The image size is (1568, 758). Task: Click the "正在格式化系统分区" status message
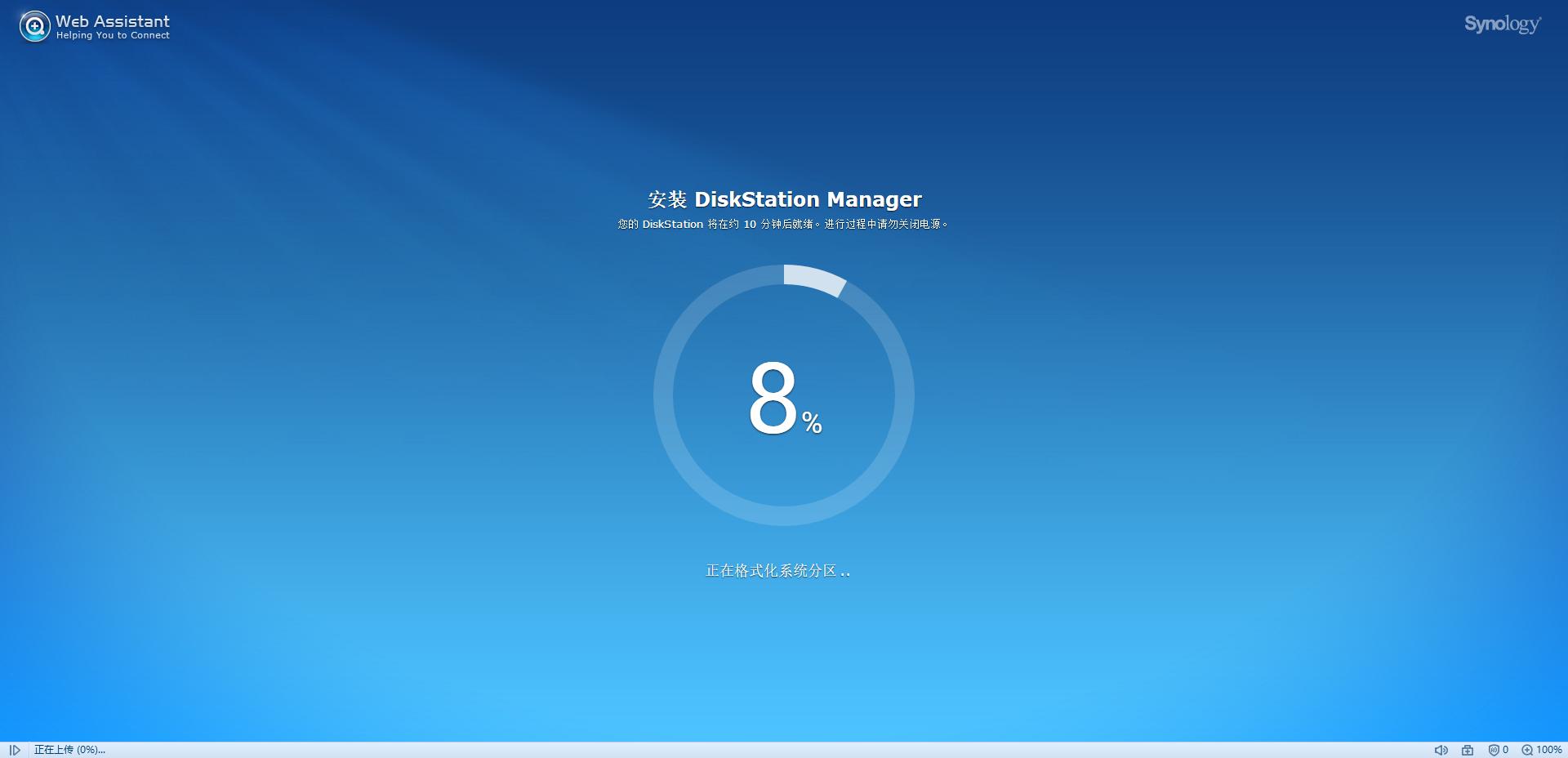point(772,571)
